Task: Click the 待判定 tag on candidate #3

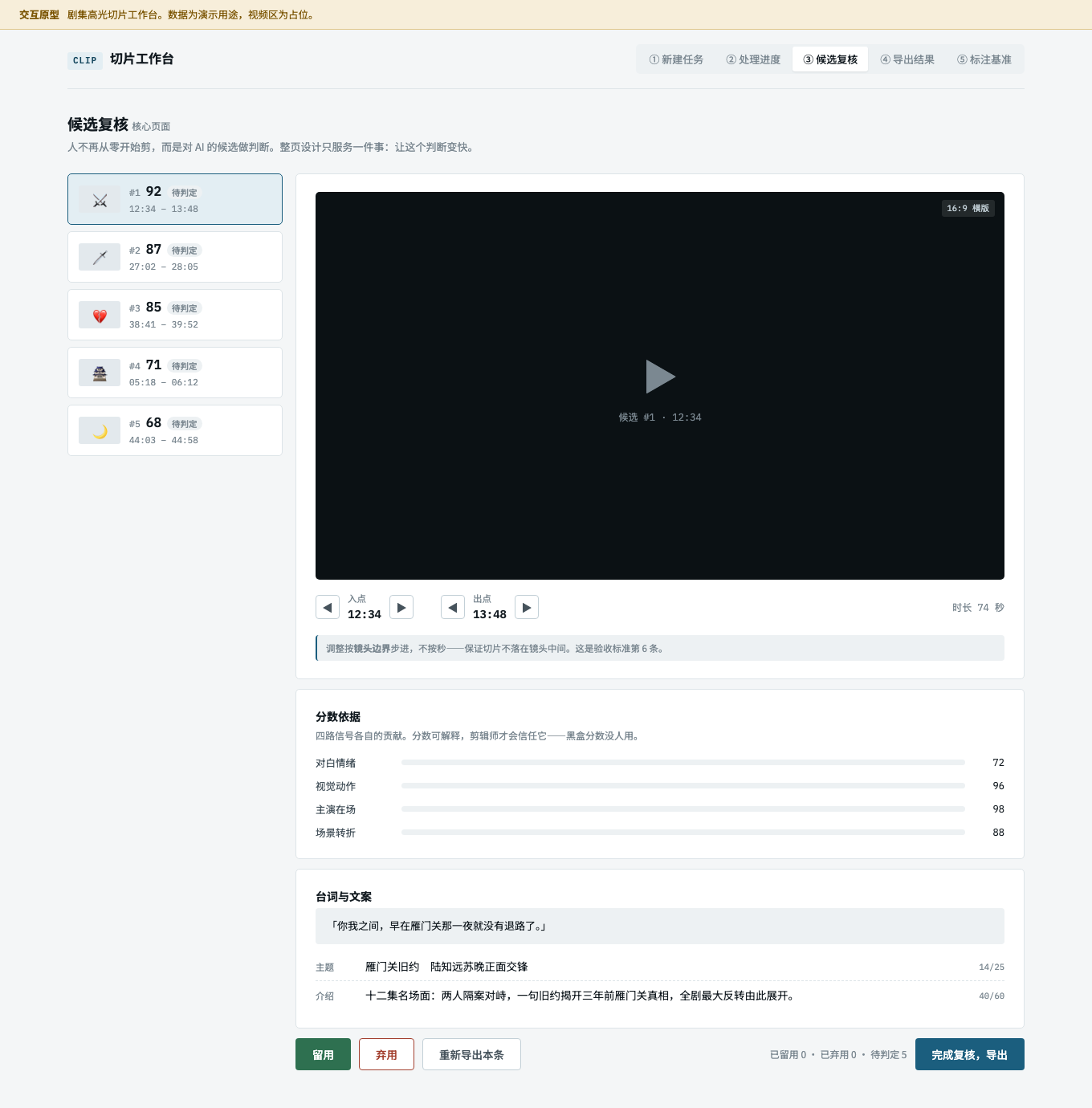Action: point(185,308)
